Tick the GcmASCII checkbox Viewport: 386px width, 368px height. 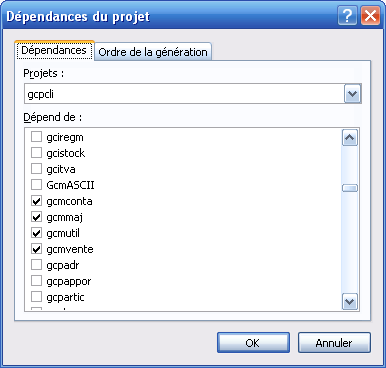[x=36, y=185]
